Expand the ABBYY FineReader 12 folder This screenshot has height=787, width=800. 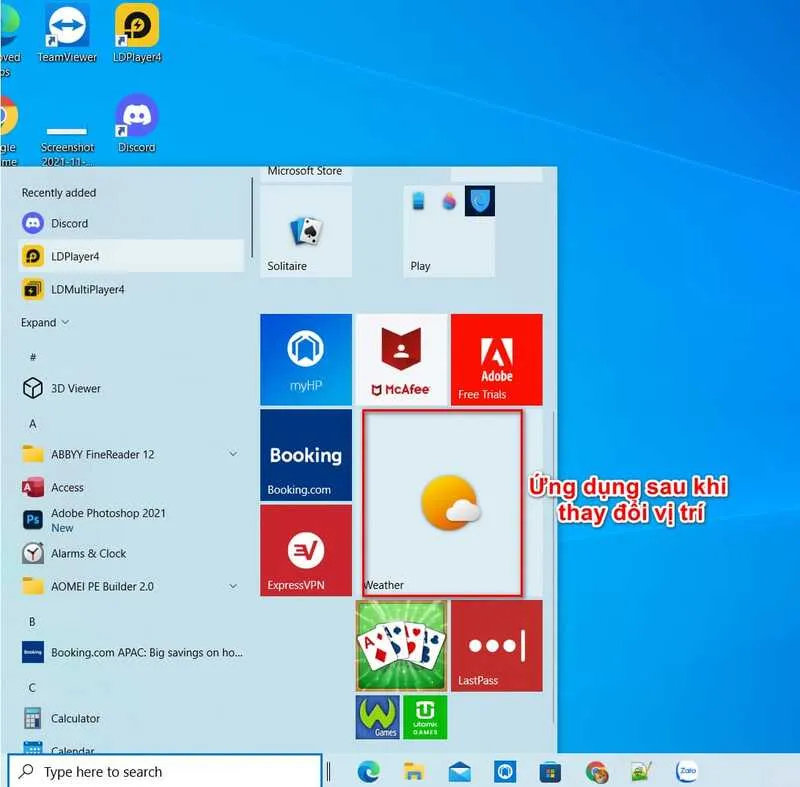click(232, 454)
